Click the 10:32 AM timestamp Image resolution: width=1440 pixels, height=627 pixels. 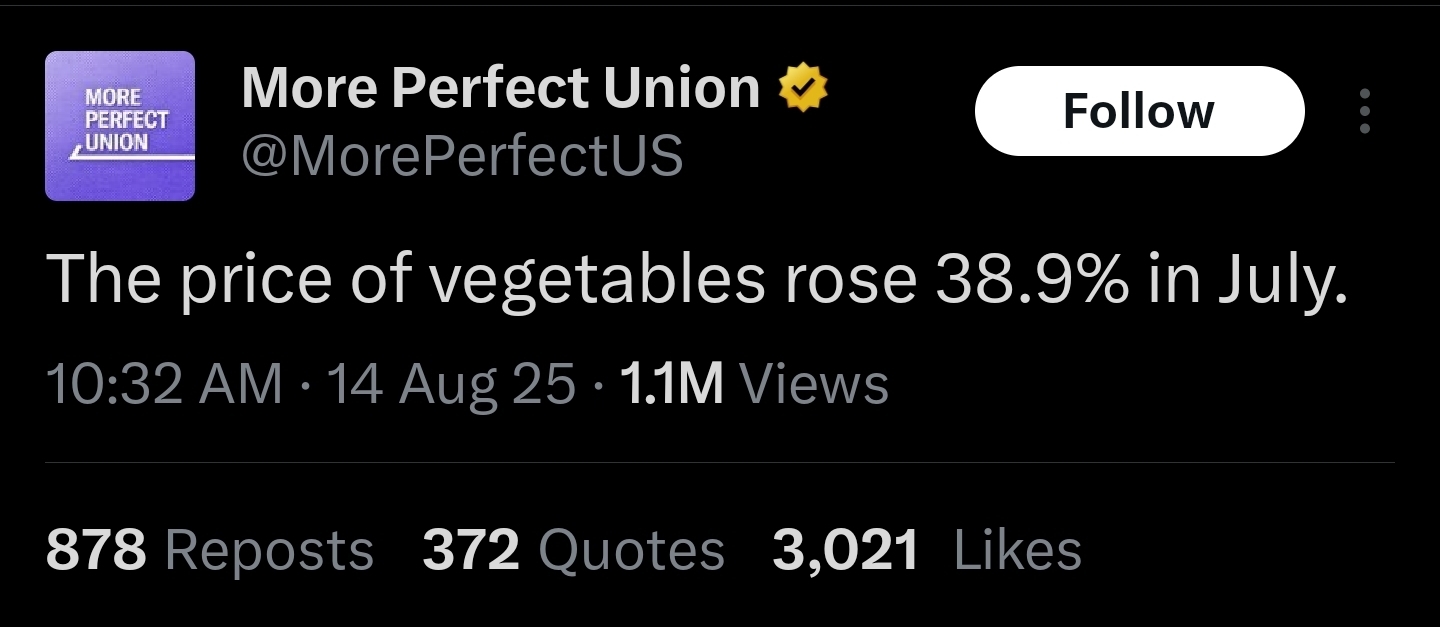(165, 385)
